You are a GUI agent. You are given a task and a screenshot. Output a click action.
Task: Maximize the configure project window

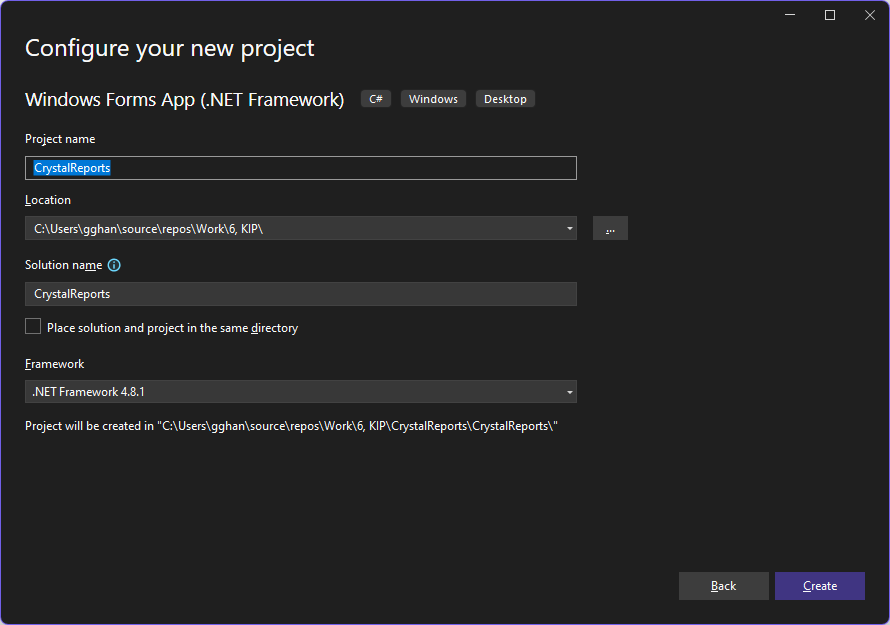pyautogui.click(x=829, y=15)
